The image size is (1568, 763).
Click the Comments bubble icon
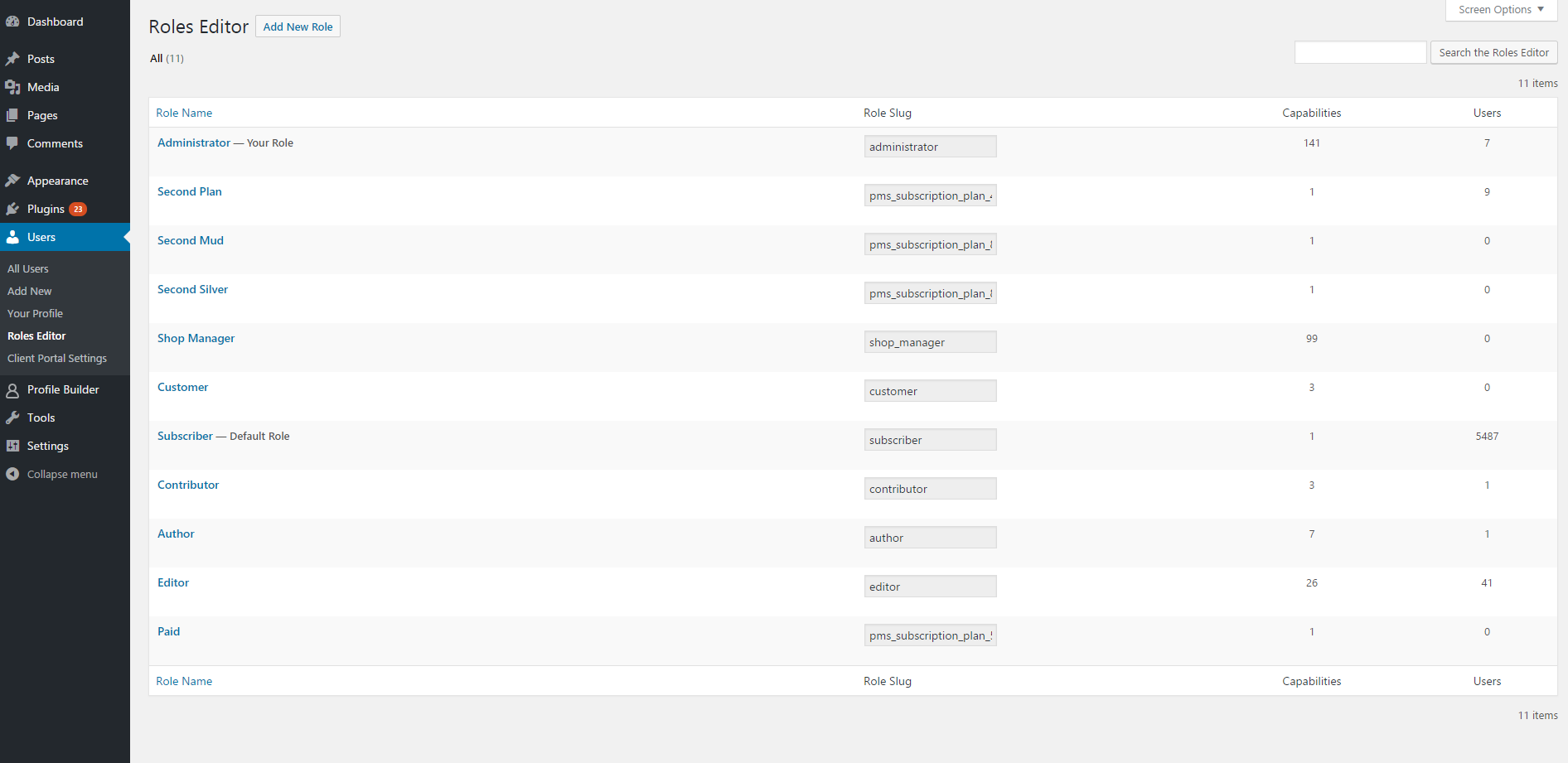click(12, 143)
